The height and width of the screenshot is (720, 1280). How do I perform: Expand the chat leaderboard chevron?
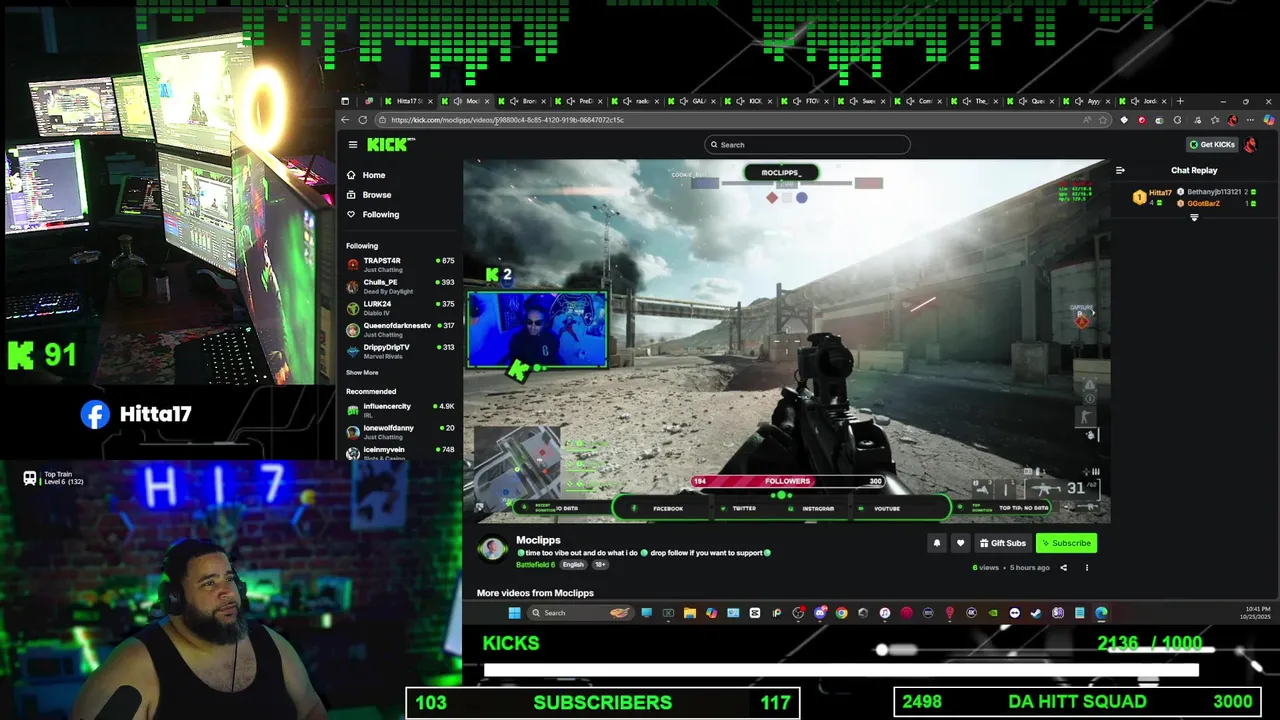(1194, 217)
